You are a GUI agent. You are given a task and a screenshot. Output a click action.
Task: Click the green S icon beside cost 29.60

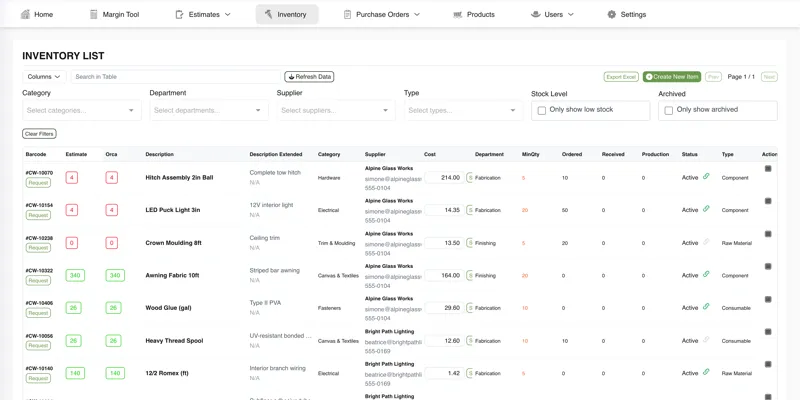(470, 308)
